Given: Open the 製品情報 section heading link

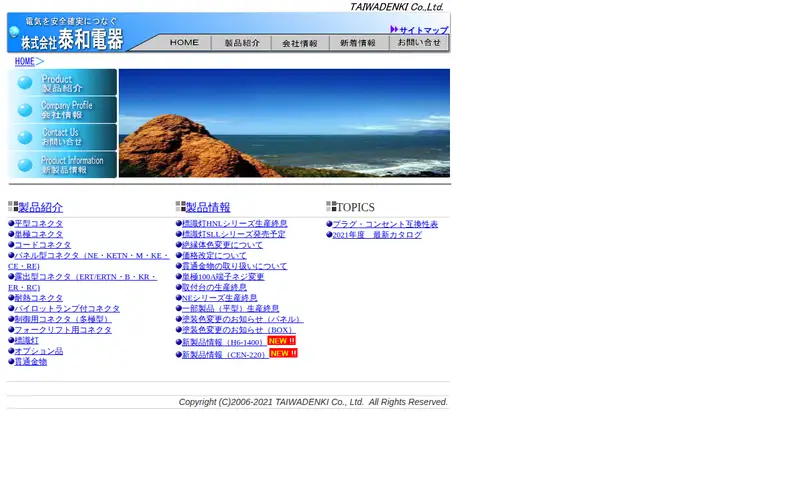Looking at the screenshot, I should [x=208, y=207].
